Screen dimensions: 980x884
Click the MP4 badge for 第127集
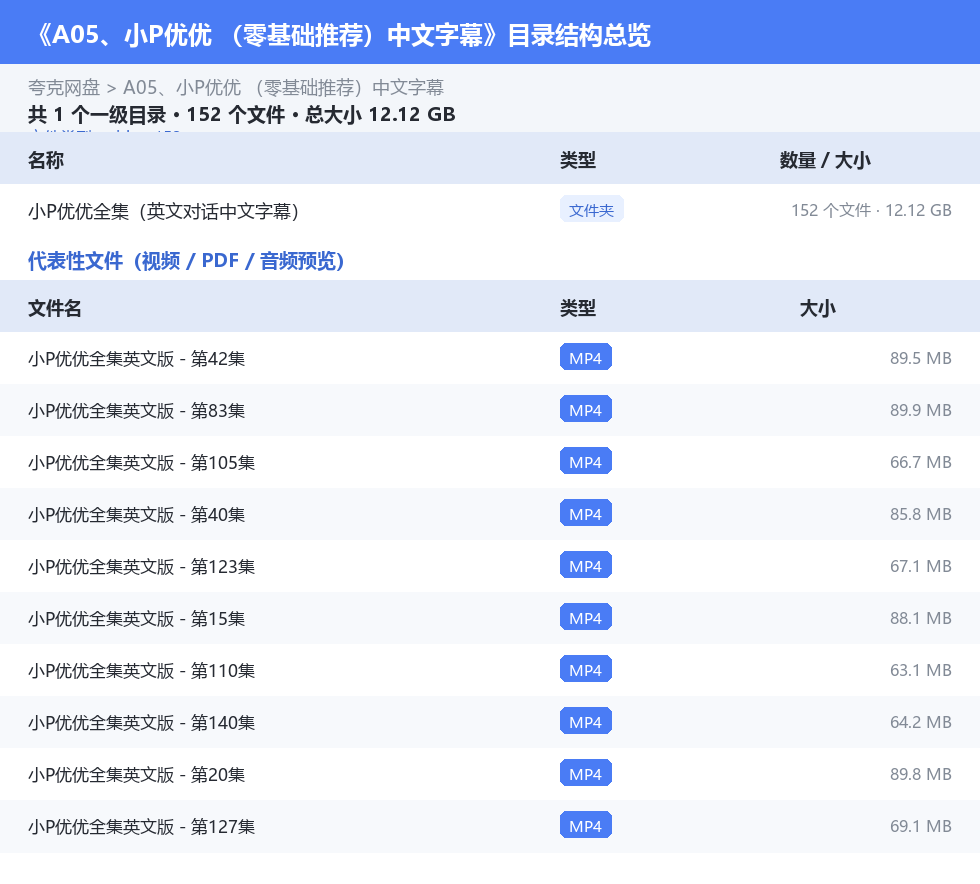(586, 825)
